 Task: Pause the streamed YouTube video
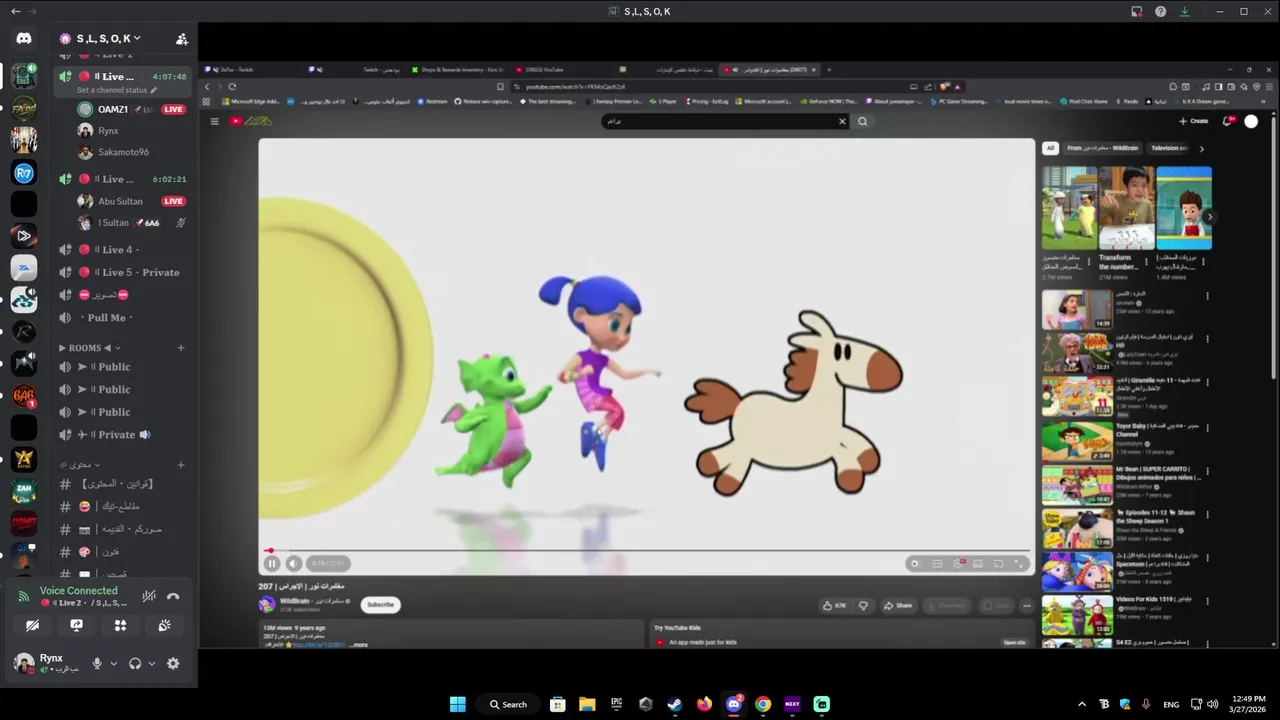(272, 563)
